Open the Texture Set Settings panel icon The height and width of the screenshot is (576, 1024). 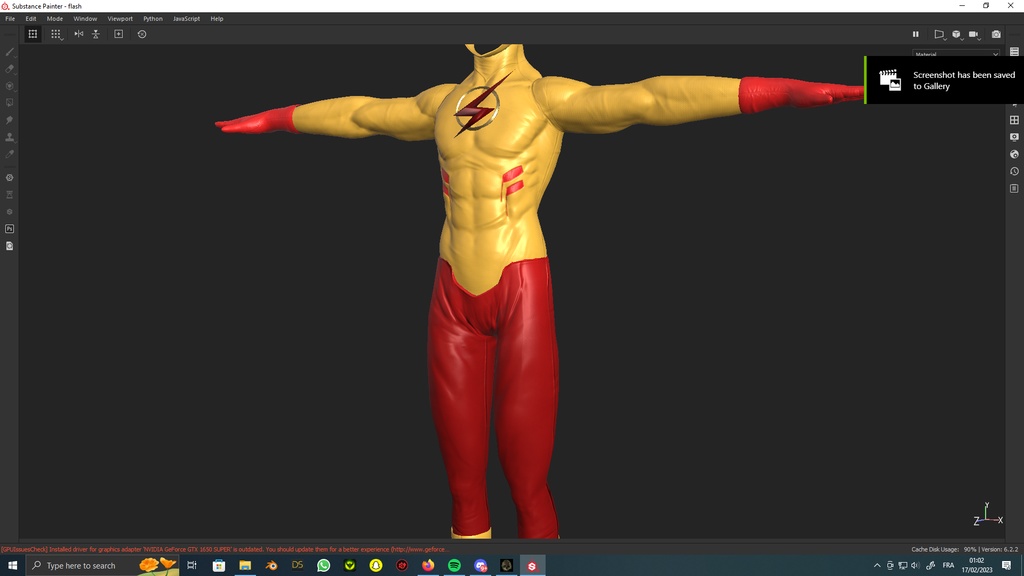[1014, 188]
